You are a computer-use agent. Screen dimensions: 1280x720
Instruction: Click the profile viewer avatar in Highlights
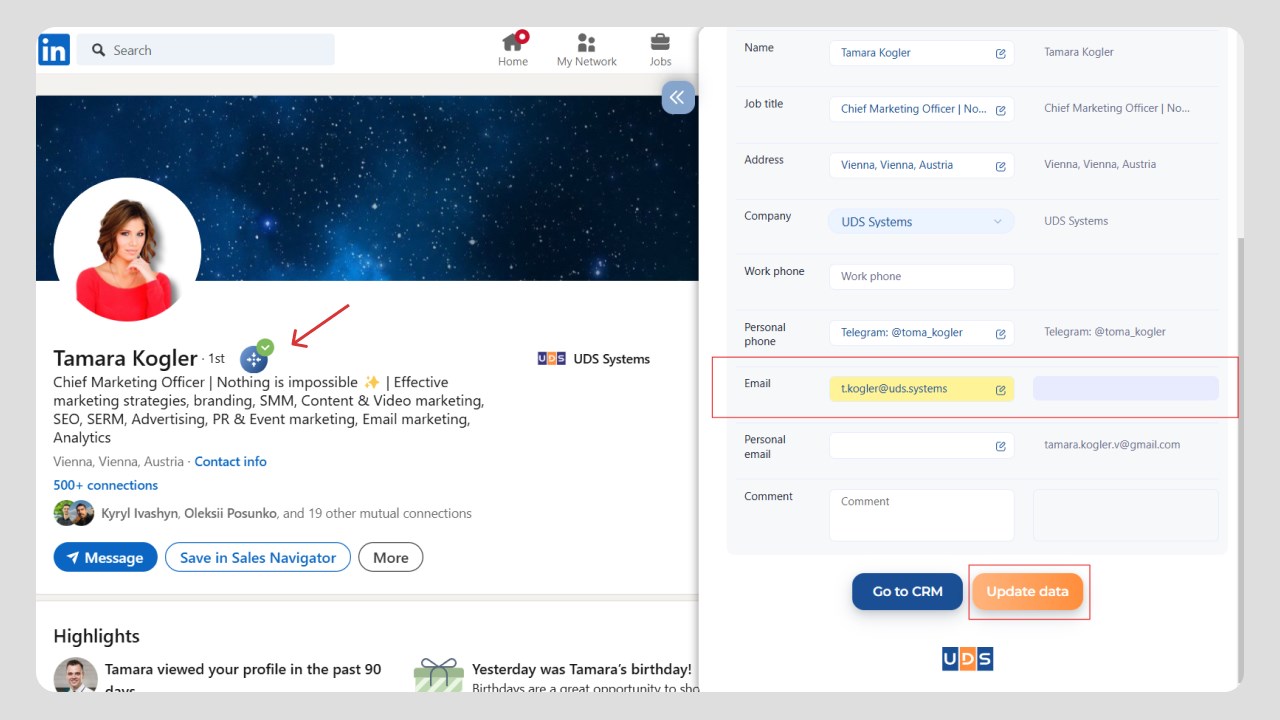click(75, 675)
